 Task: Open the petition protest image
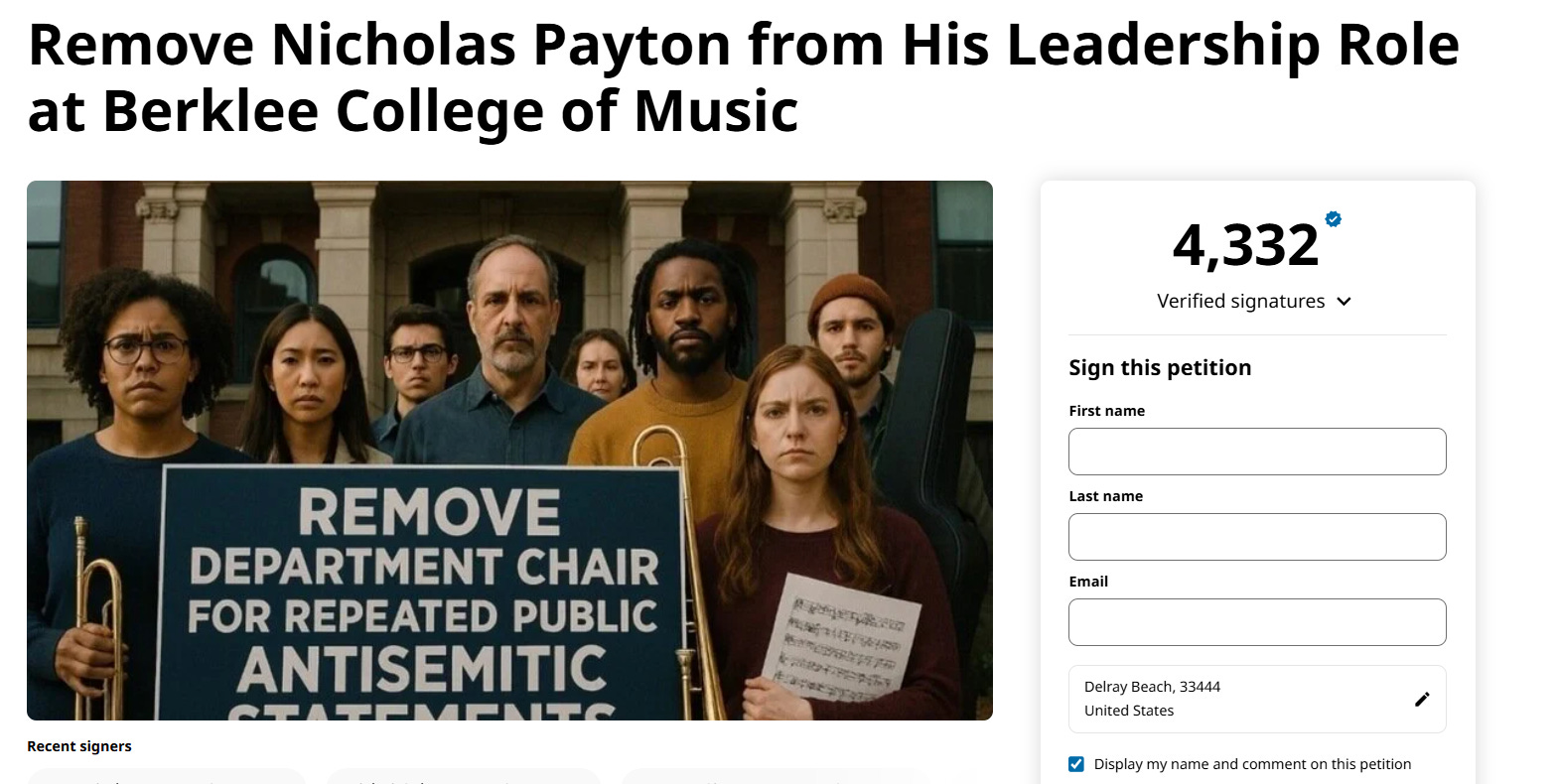click(x=509, y=451)
